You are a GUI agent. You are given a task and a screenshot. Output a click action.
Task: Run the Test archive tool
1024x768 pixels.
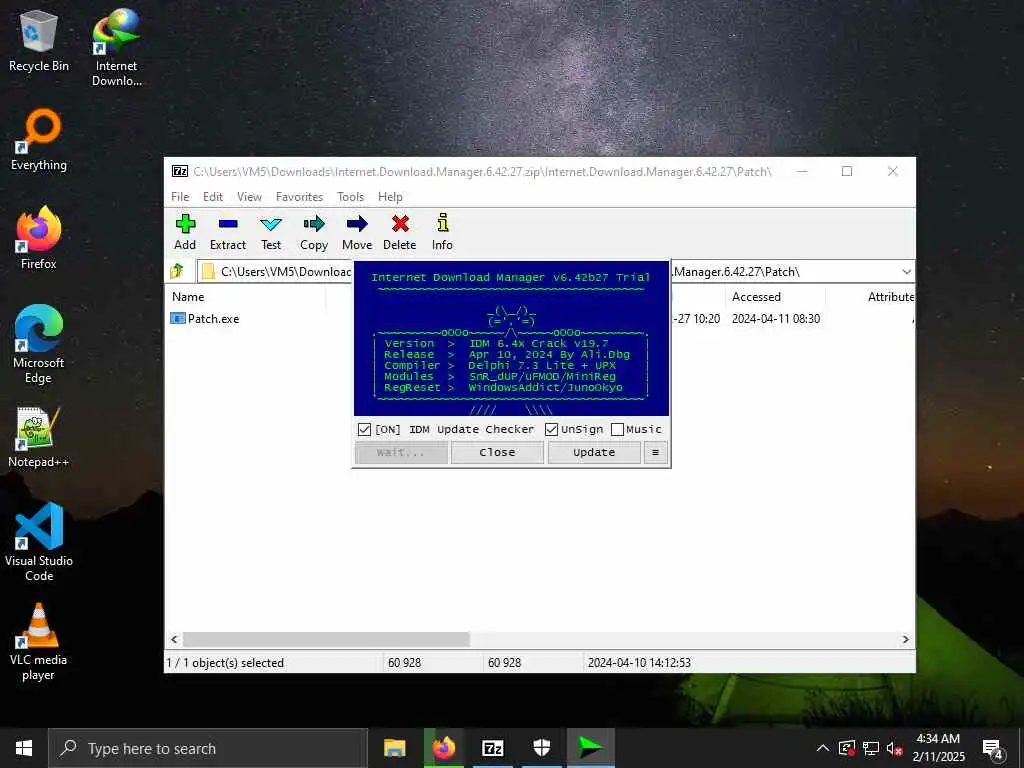(x=271, y=232)
